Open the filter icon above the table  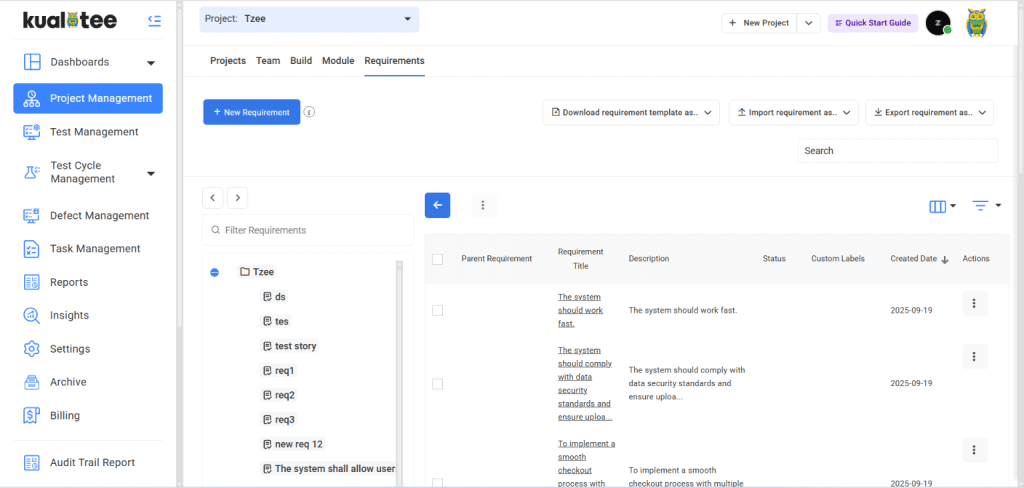986,206
